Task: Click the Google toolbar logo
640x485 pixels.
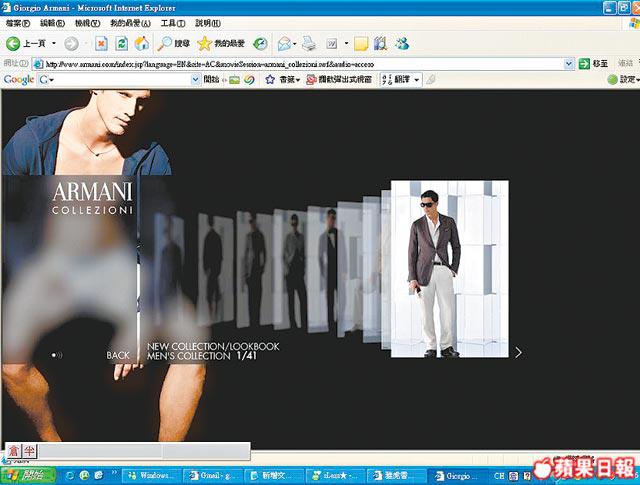Action: pos(18,80)
